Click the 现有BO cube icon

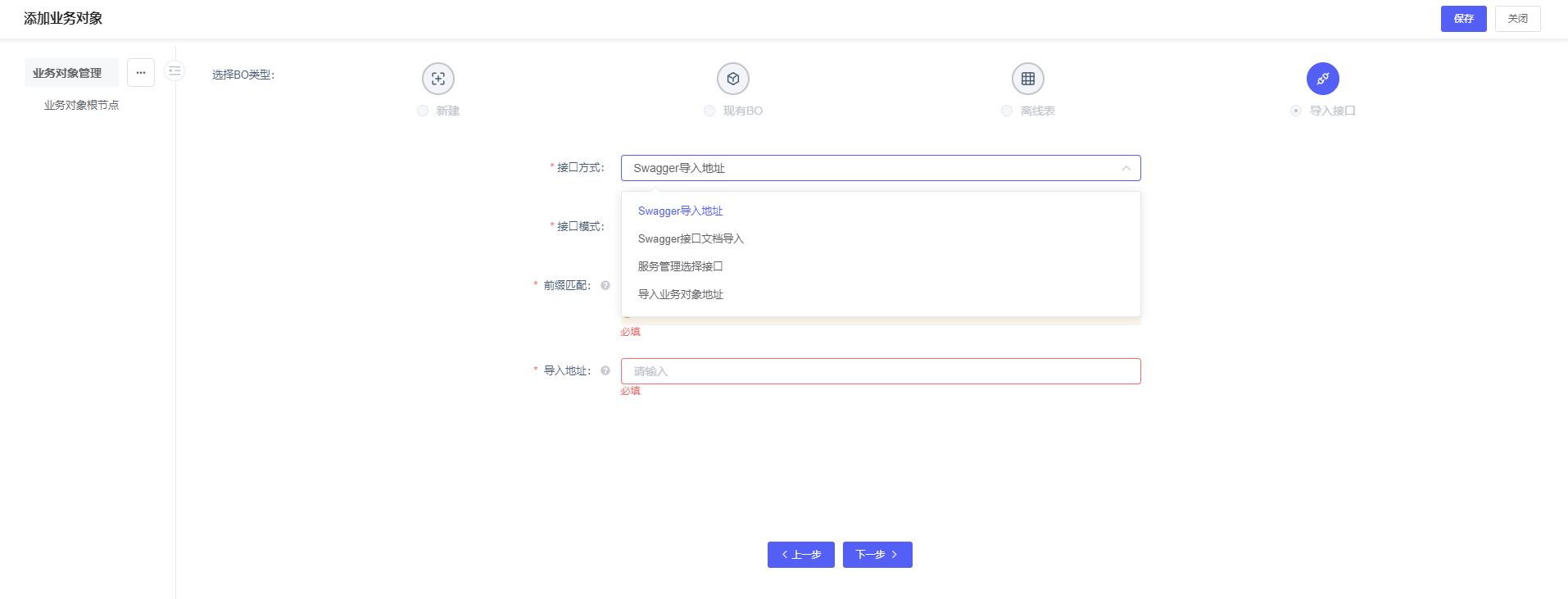pyautogui.click(x=732, y=79)
